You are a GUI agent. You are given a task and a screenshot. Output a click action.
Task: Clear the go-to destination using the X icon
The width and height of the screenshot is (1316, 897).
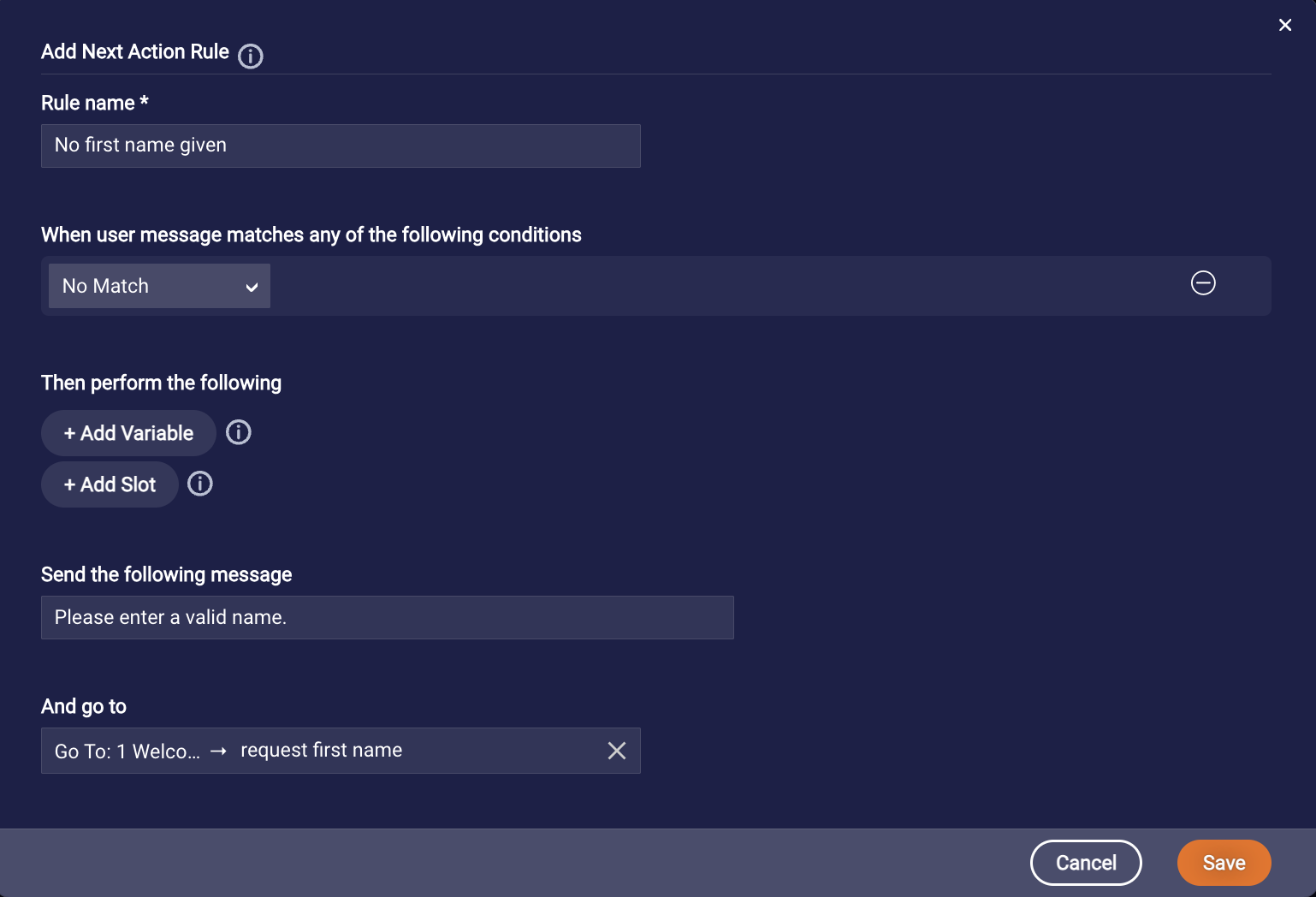click(x=616, y=750)
